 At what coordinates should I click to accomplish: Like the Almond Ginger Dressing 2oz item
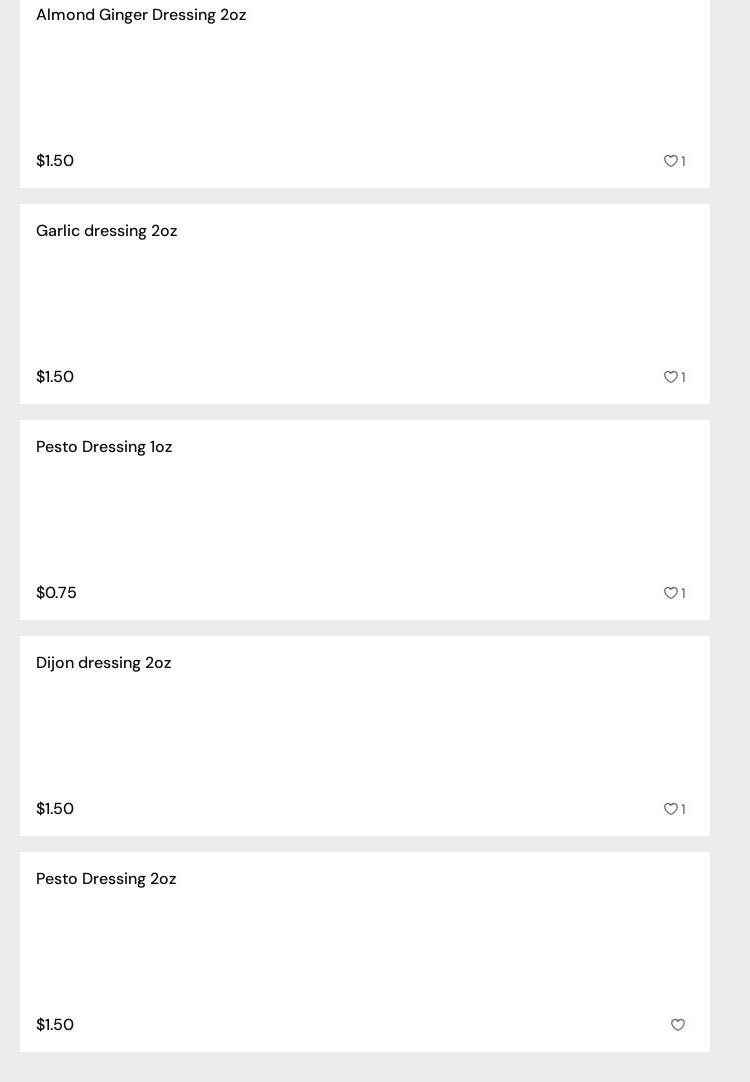click(x=670, y=161)
